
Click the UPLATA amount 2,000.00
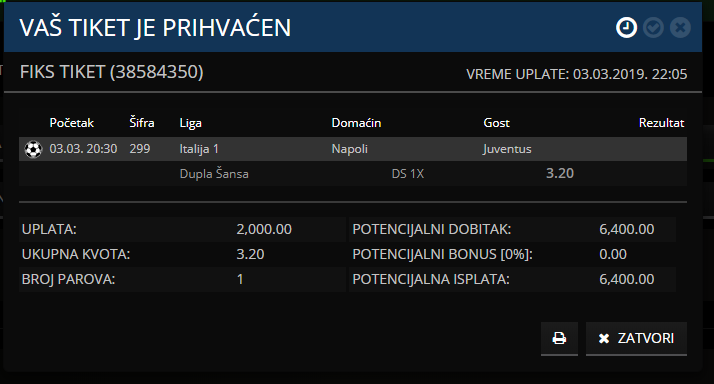point(264,229)
